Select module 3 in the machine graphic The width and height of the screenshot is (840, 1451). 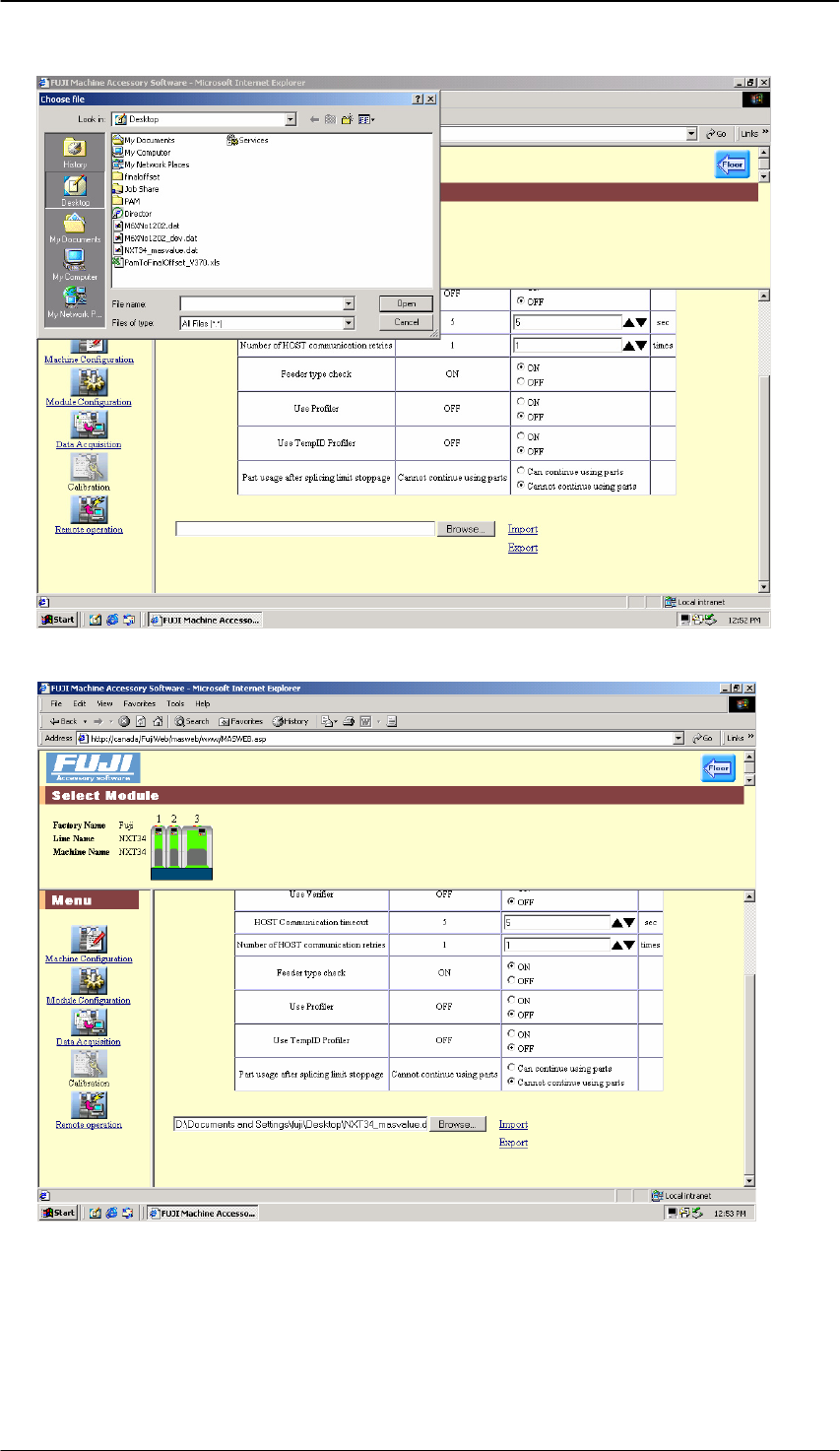tap(198, 847)
